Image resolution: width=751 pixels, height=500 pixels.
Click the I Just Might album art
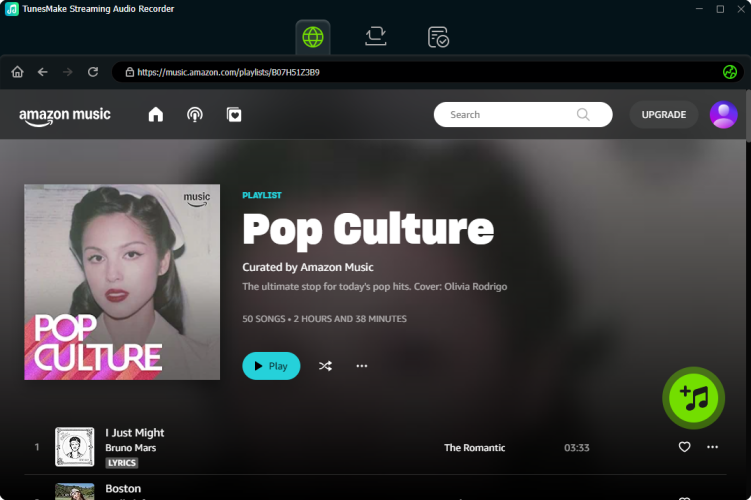click(x=75, y=447)
